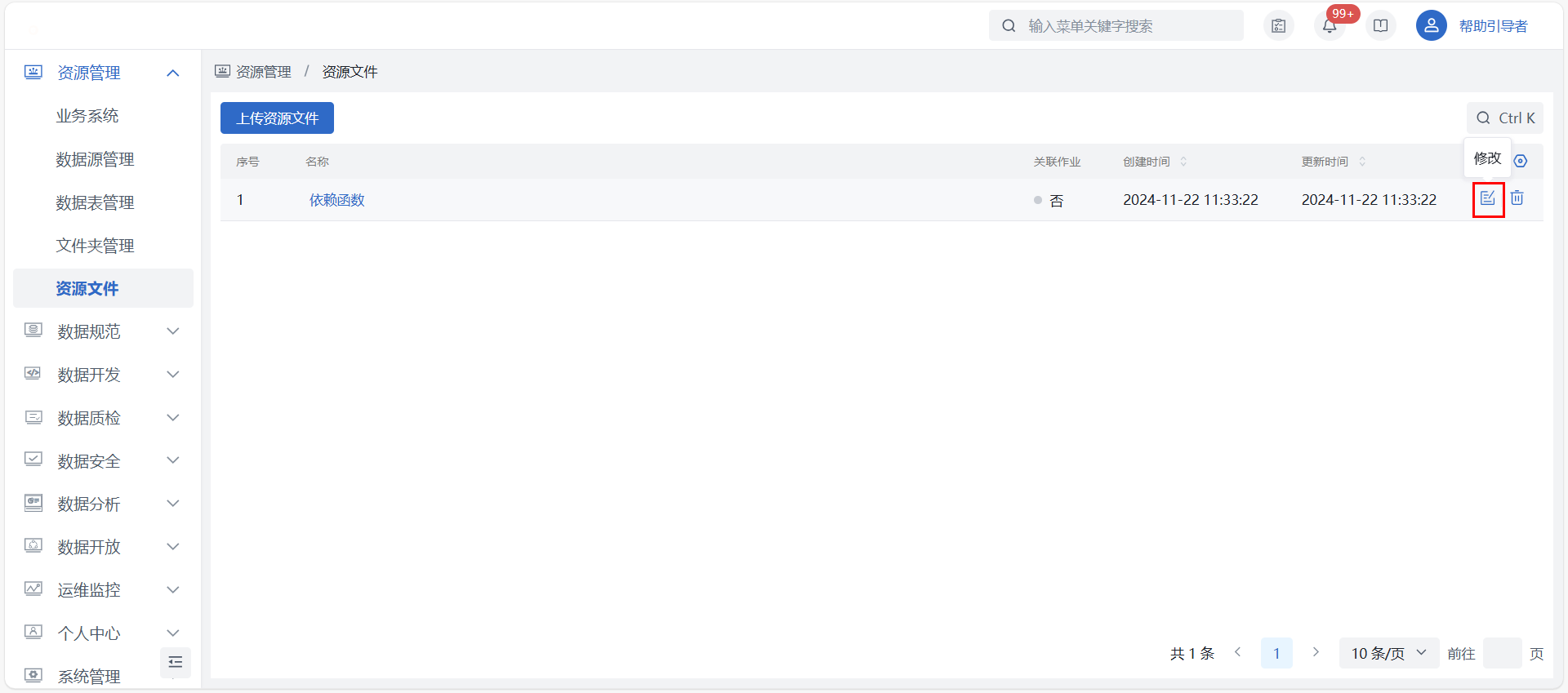Click the breadcrumb 资源管理 link
The height and width of the screenshot is (693, 1568).
click(x=263, y=72)
